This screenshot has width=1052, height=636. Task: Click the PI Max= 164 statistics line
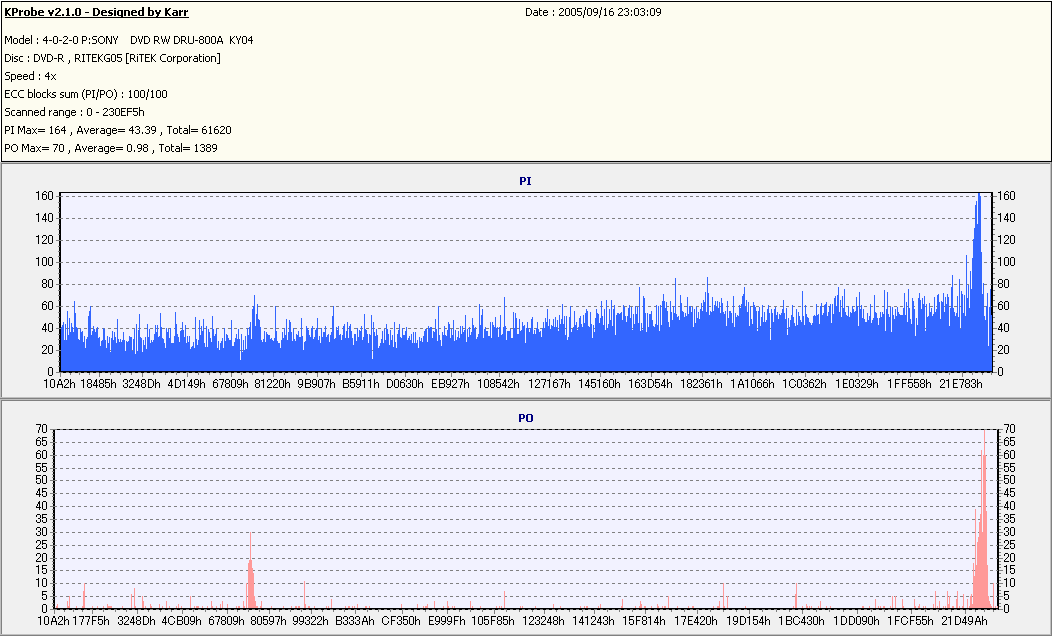click(x=118, y=130)
